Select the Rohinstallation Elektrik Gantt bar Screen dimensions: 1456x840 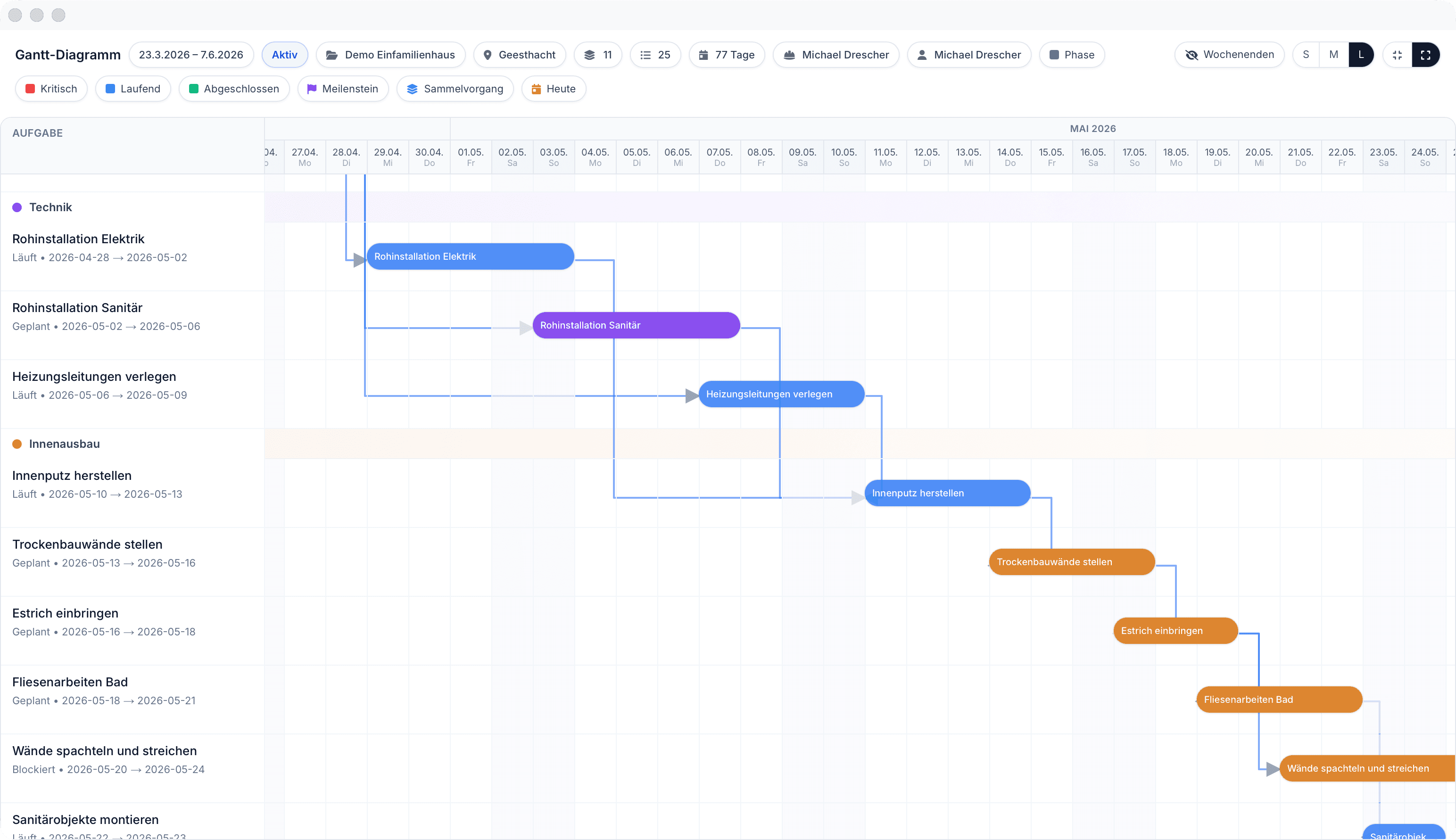pyautogui.click(x=471, y=257)
